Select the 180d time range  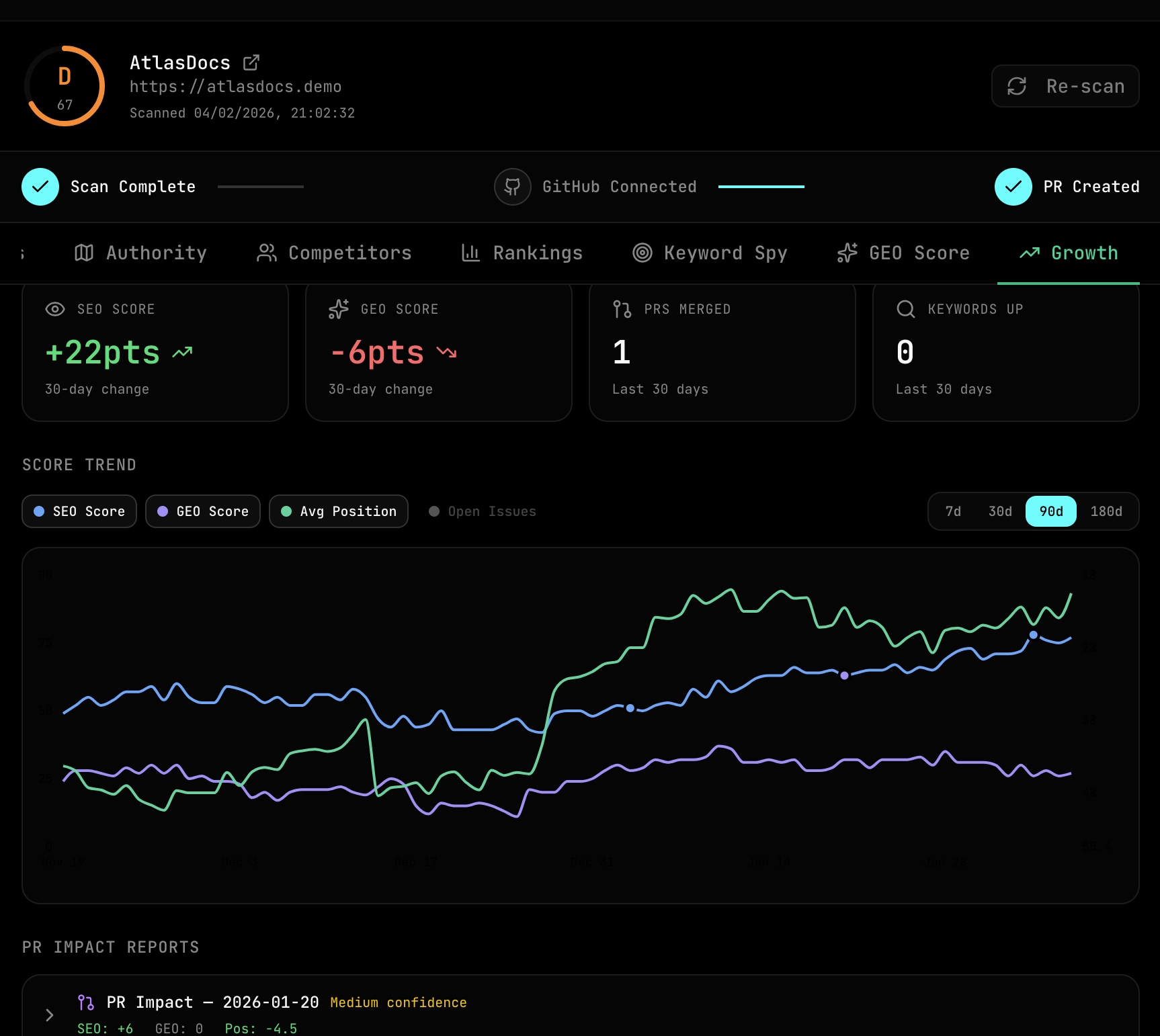(1106, 511)
